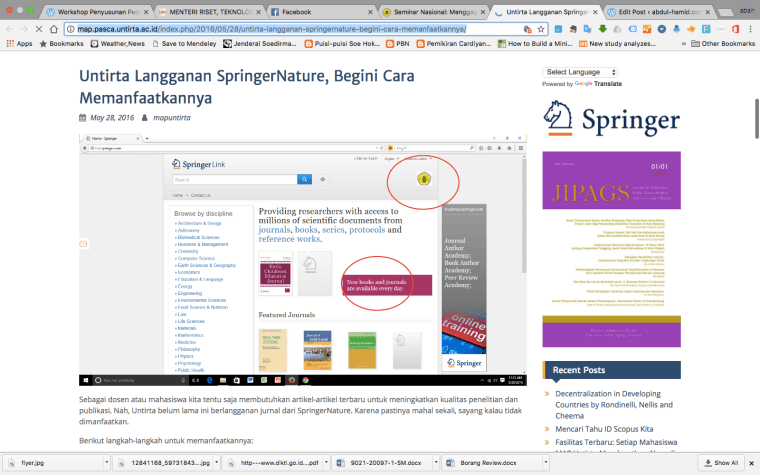Show hidden bookmarks via the chevron
This screenshot has height=475, width=760.
[683, 44]
